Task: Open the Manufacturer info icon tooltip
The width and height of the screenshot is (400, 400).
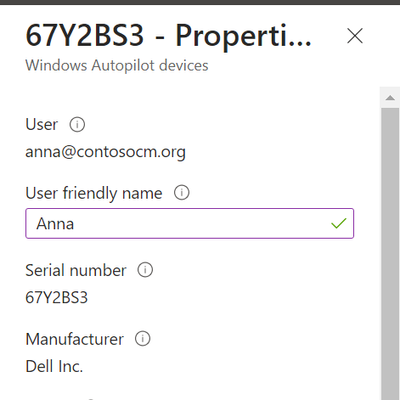Action: coord(143,339)
